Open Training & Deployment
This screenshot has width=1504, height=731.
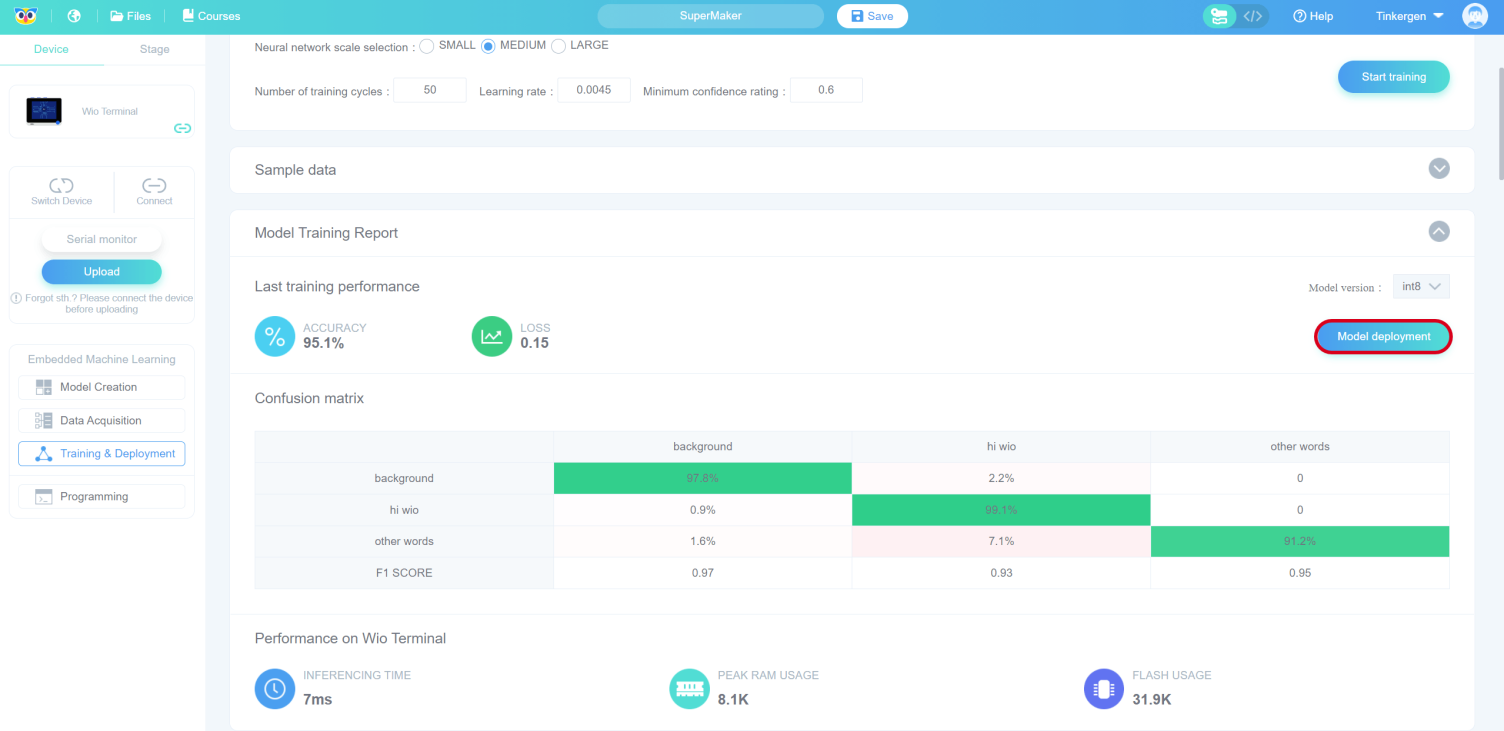[x=101, y=454]
